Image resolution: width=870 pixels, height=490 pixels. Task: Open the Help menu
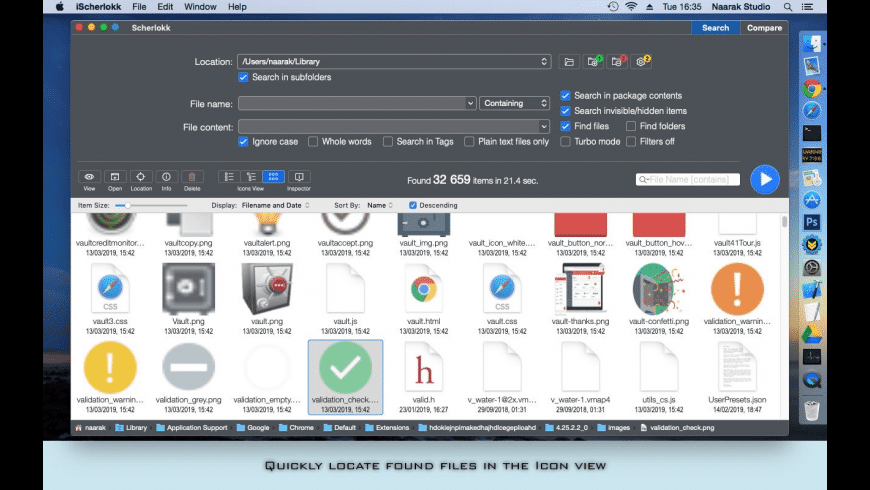[237, 7]
